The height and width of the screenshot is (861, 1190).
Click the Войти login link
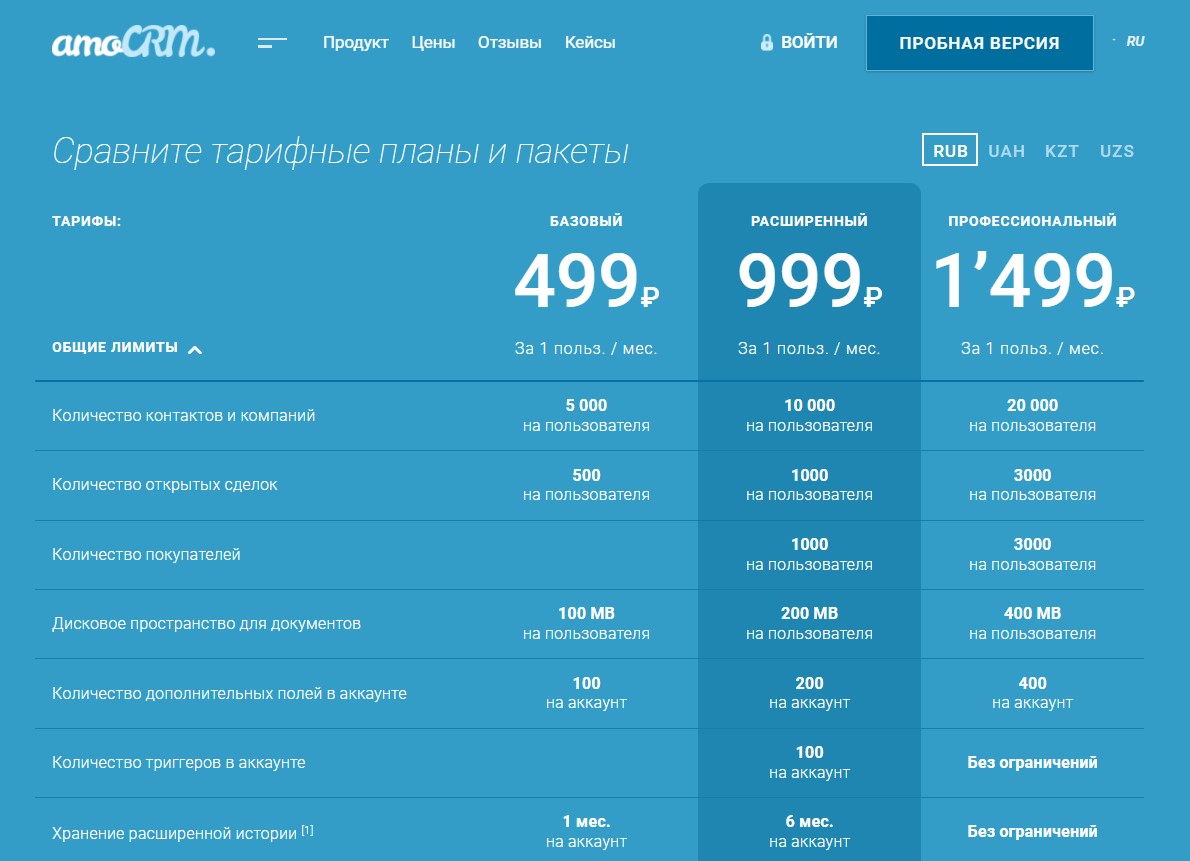click(809, 43)
